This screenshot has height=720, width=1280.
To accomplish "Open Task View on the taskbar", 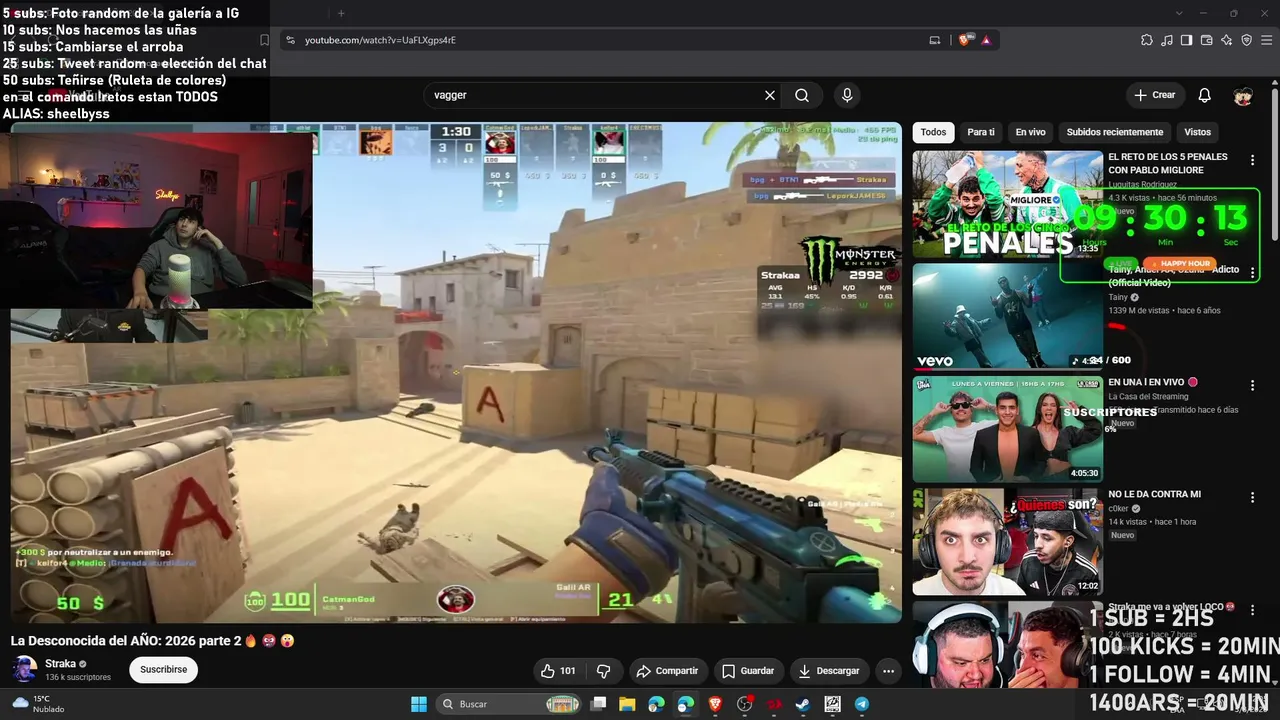I will pyautogui.click(x=598, y=704).
